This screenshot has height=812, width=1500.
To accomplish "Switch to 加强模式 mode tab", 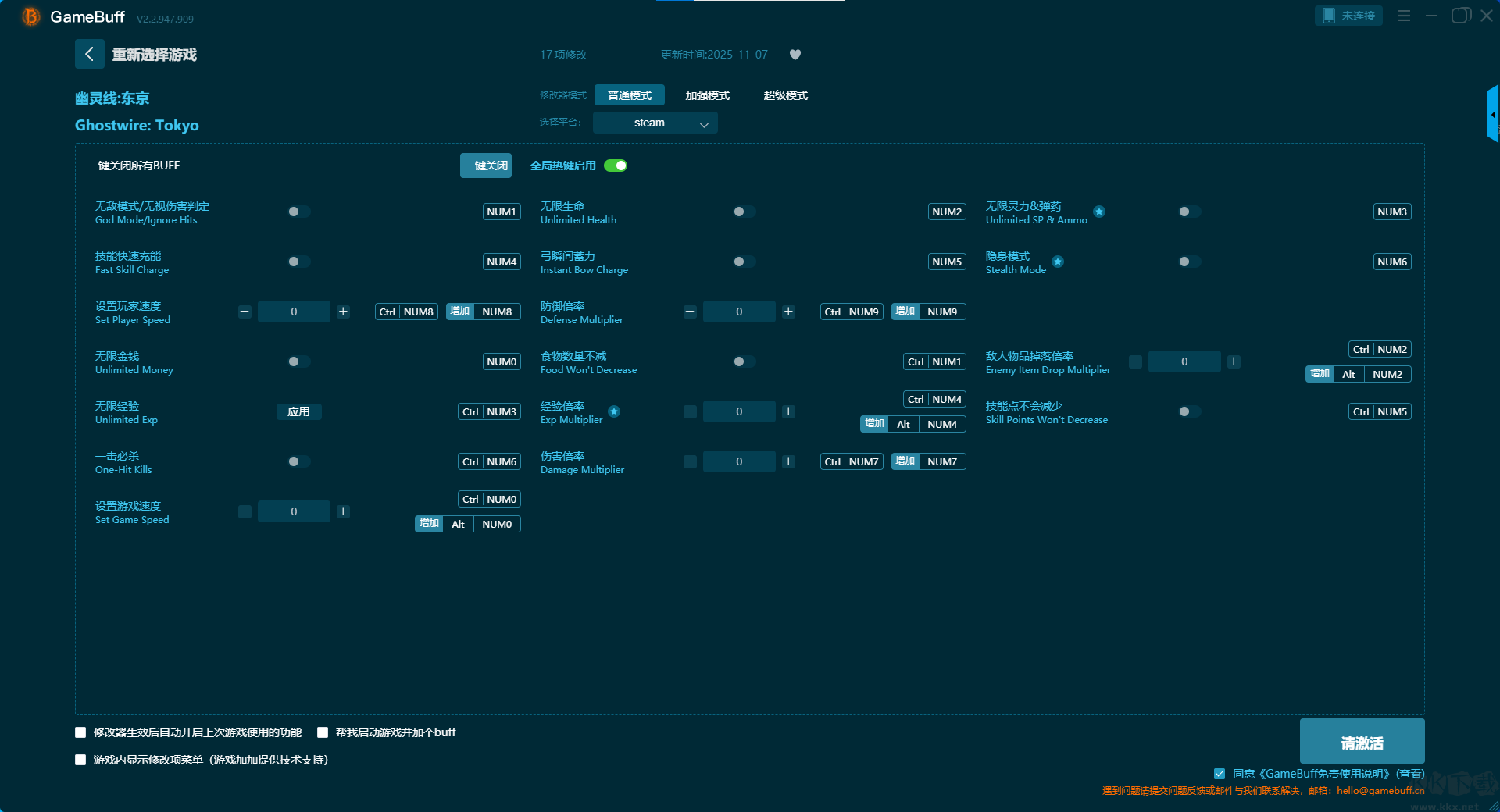I will 708,95.
